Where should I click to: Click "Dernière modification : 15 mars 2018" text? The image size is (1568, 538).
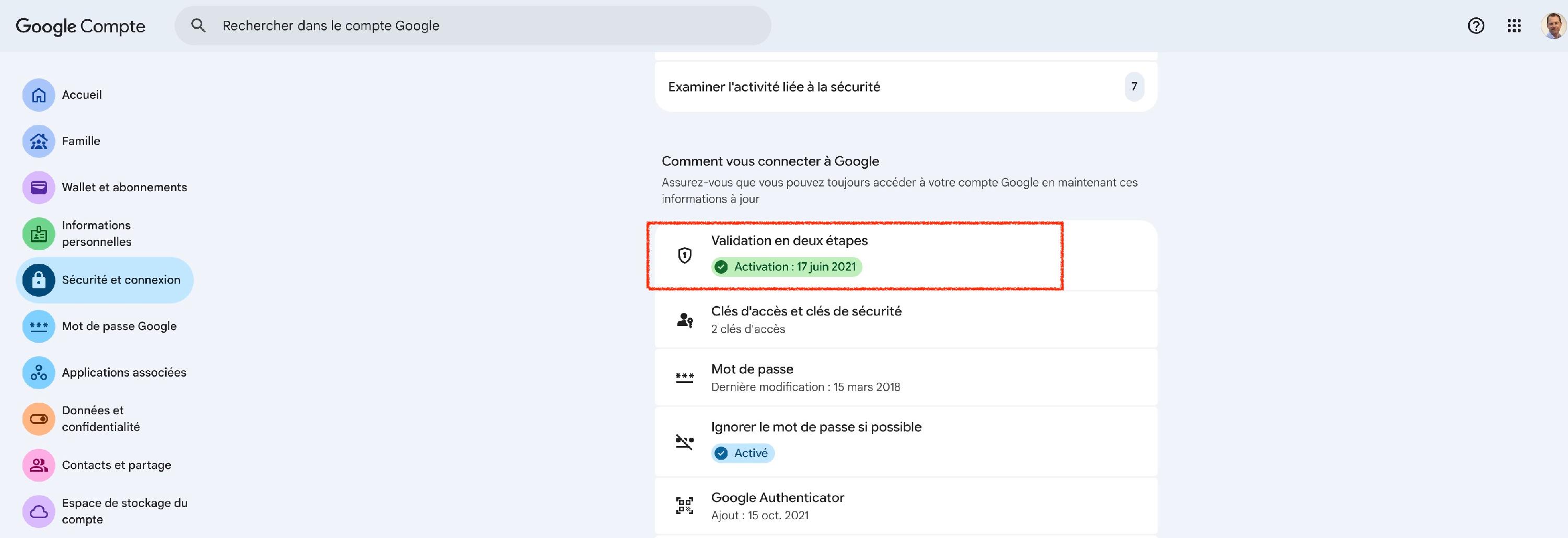pyautogui.click(x=805, y=387)
